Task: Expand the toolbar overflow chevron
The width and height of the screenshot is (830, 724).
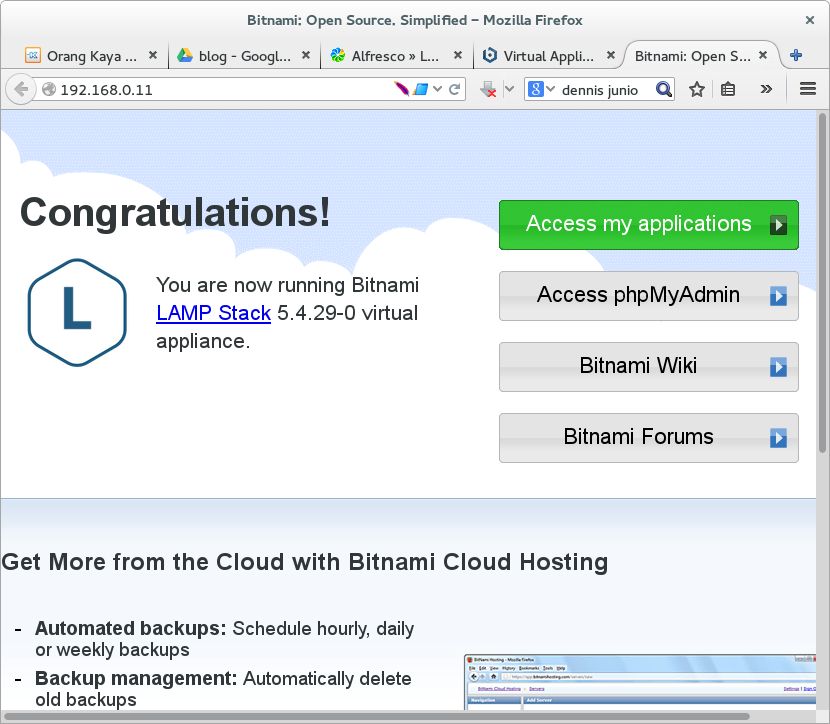Action: click(x=766, y=89)
